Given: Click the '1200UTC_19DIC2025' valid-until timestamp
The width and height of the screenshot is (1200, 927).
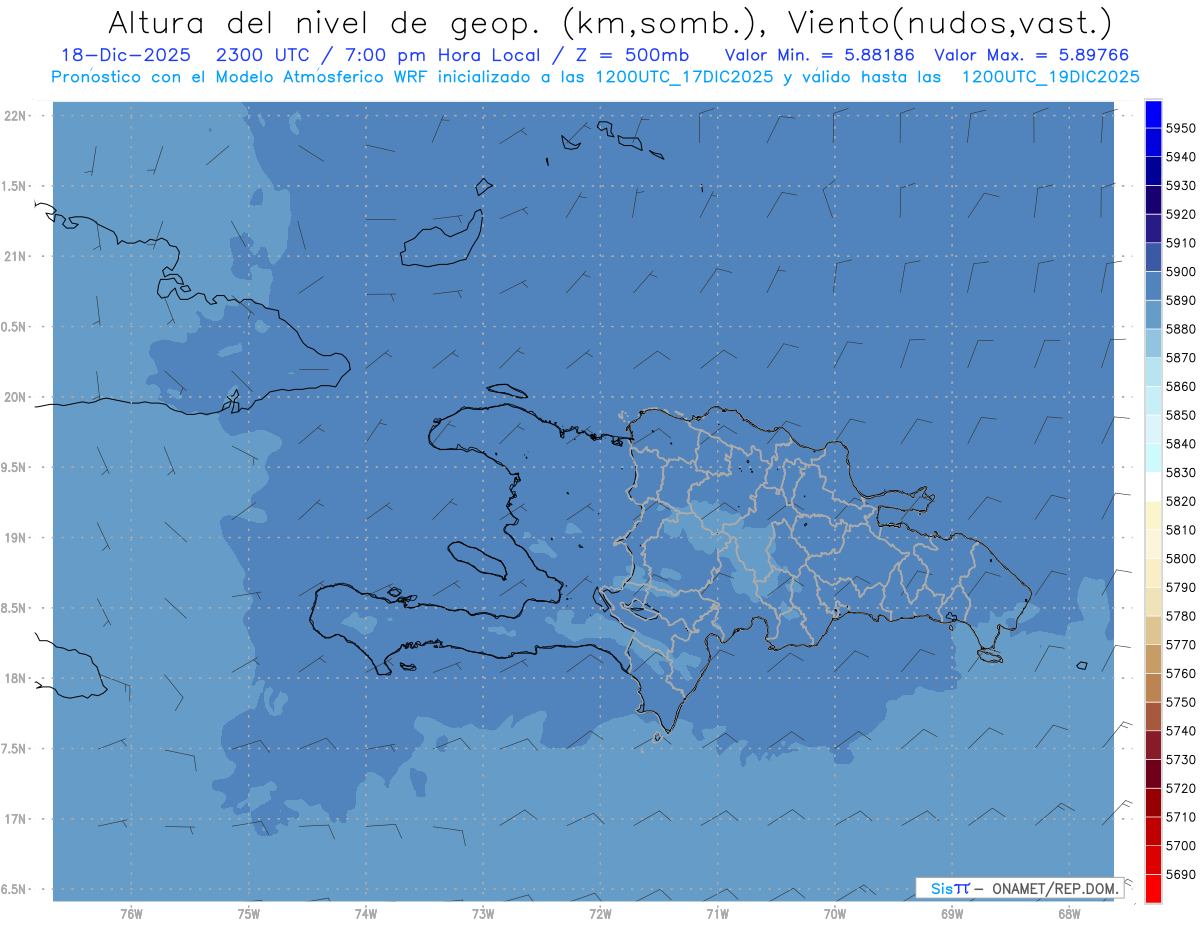Looking at the screenshot, I should coord(1050,76).
